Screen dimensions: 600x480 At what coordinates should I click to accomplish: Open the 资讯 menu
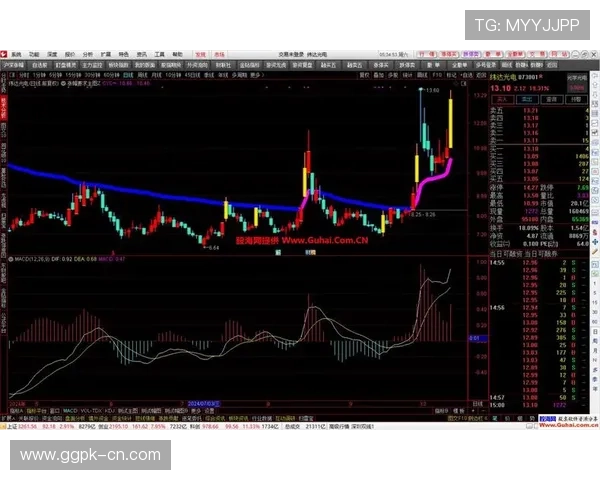[142, 55]
